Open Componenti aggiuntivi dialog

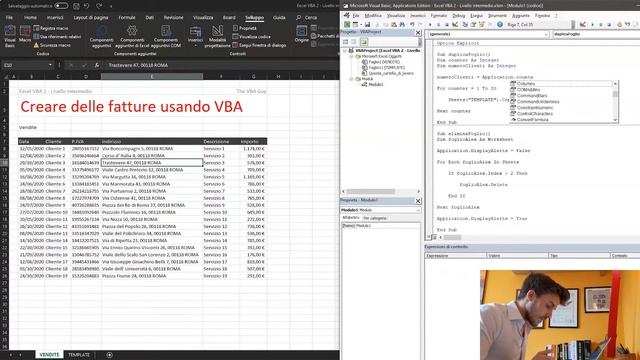tap(102, 37)
